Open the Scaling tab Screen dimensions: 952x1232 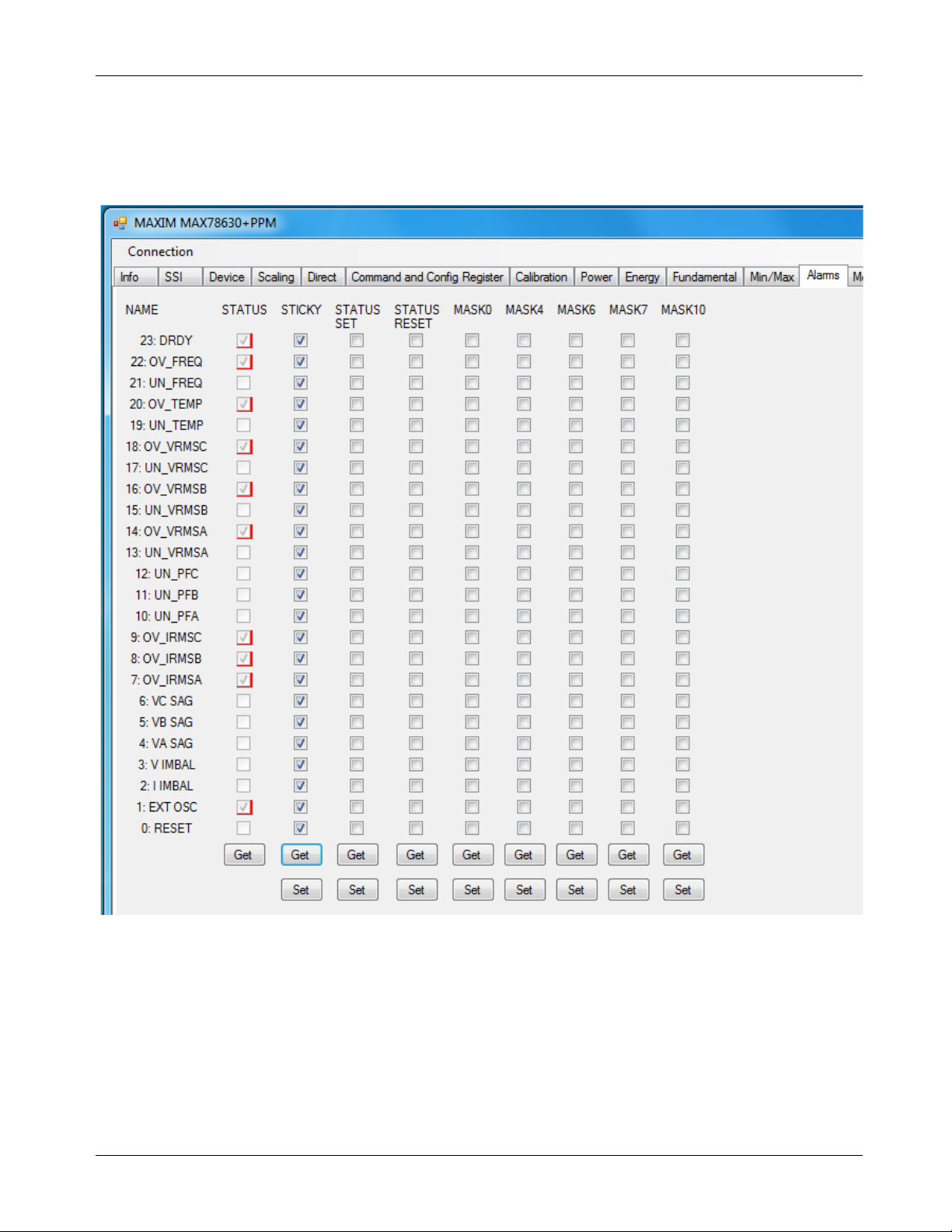point(276,277)
